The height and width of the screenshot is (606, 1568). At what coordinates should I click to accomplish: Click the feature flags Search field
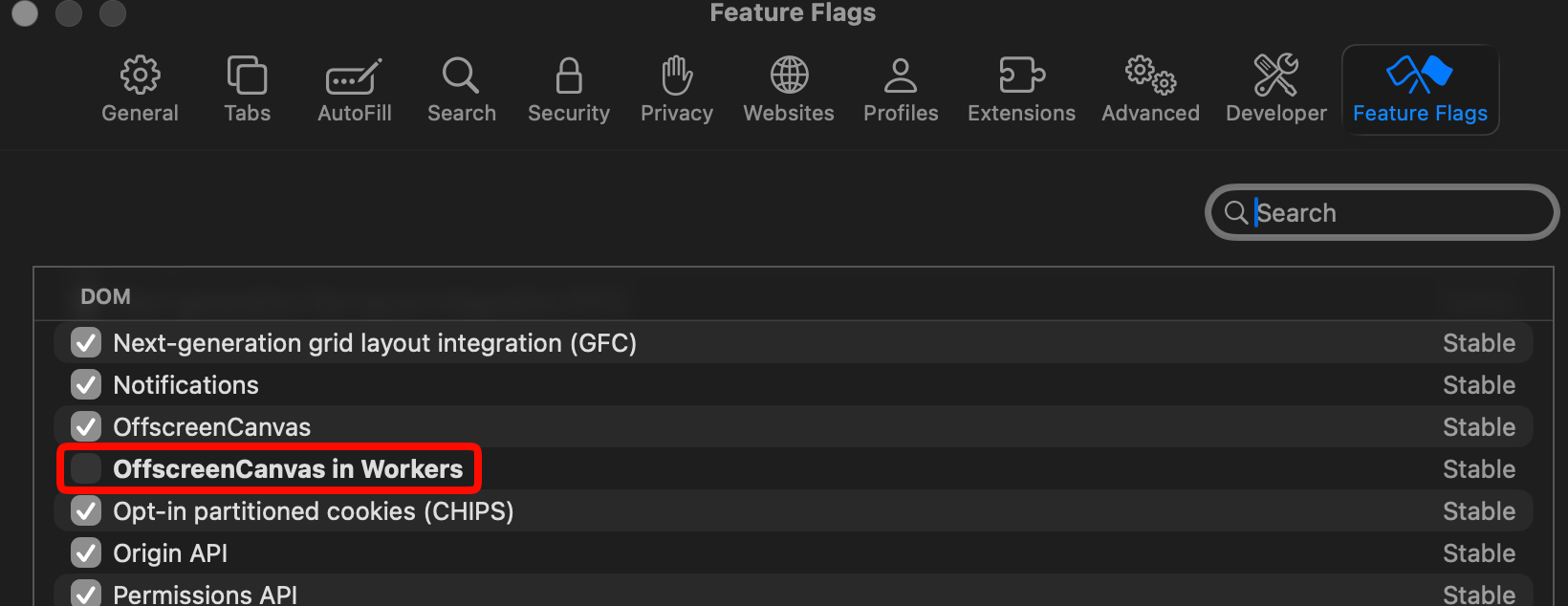point(1382,212)
